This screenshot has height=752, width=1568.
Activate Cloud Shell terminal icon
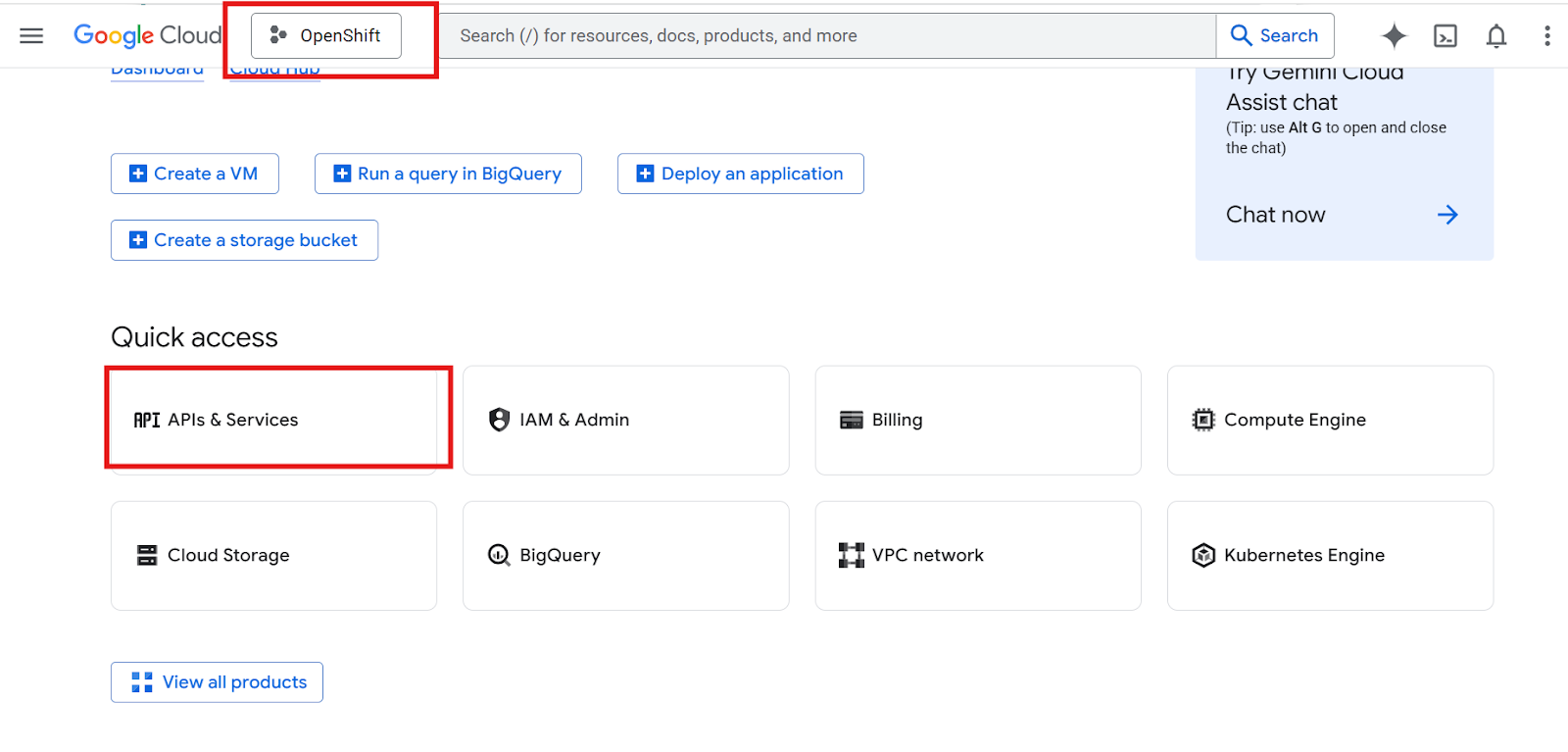tap(1445, 36)
